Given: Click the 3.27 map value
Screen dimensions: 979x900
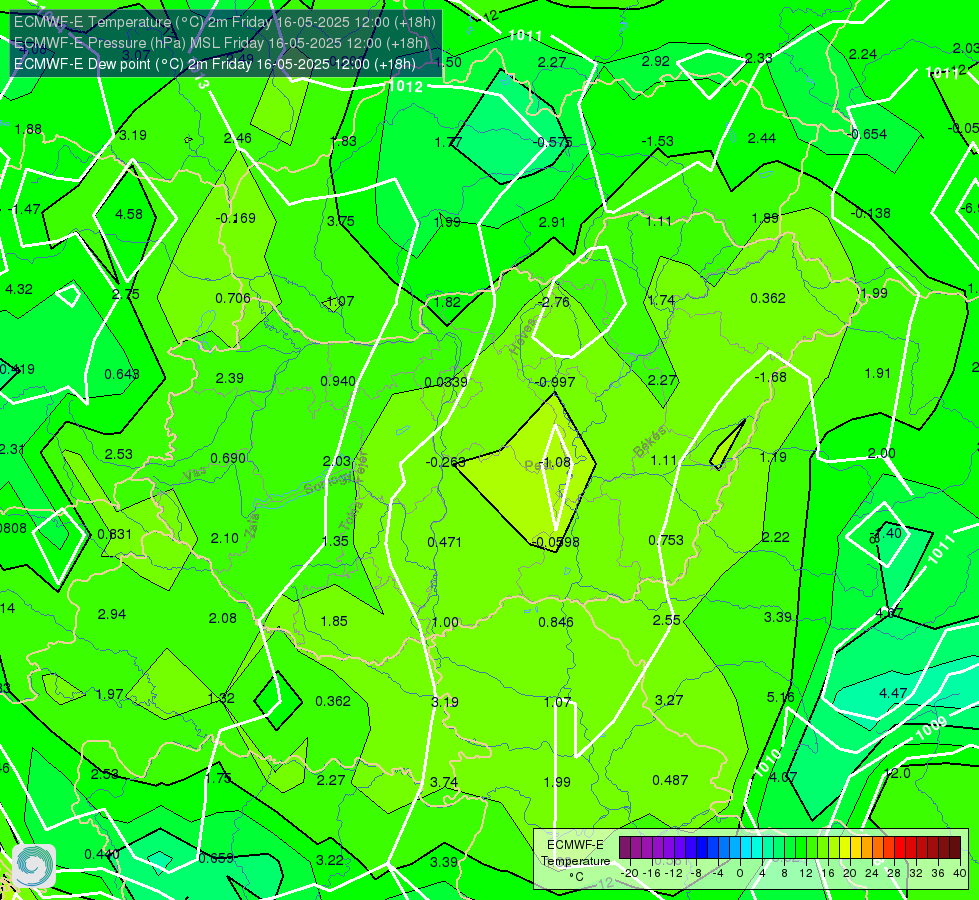Looking at the screenshot, I should [x=669, y=700].
